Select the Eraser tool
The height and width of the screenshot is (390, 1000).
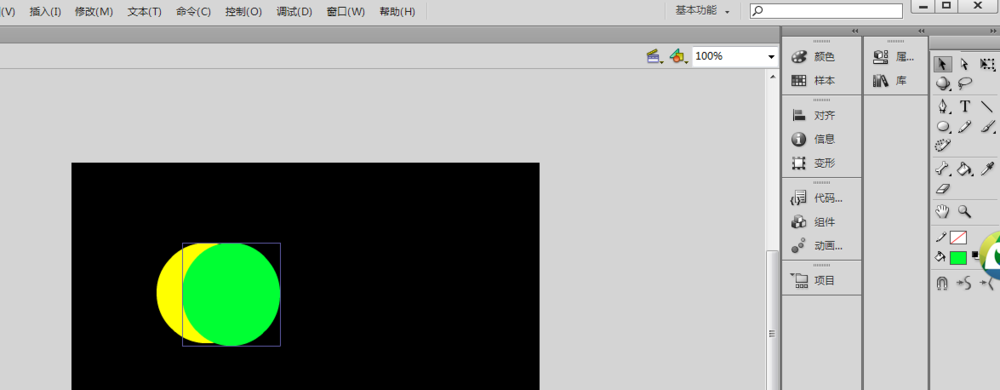pos(943,189)
